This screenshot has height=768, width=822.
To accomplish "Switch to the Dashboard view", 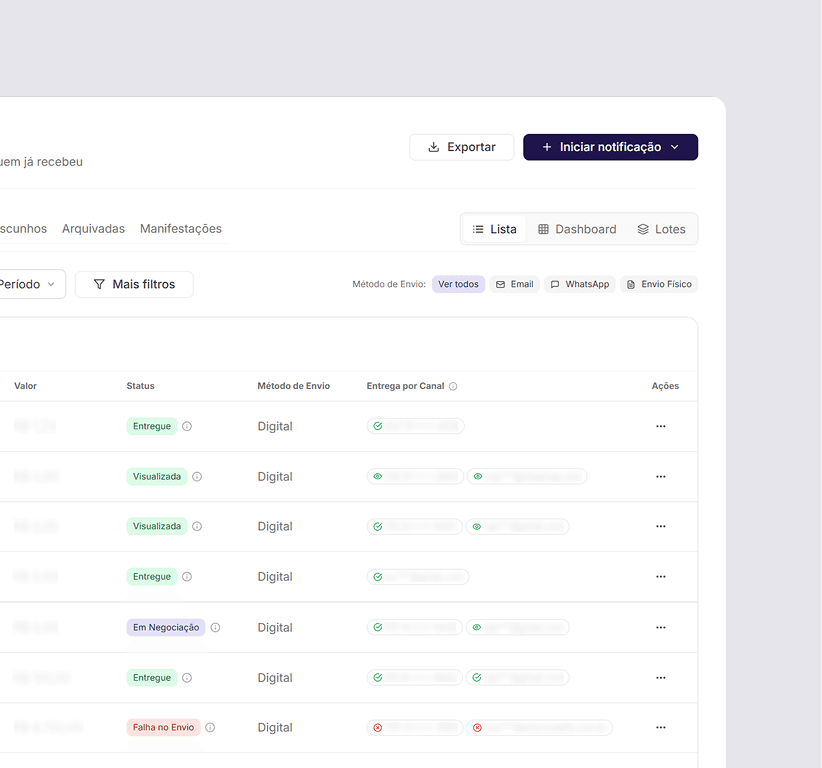I will (577, 229).
